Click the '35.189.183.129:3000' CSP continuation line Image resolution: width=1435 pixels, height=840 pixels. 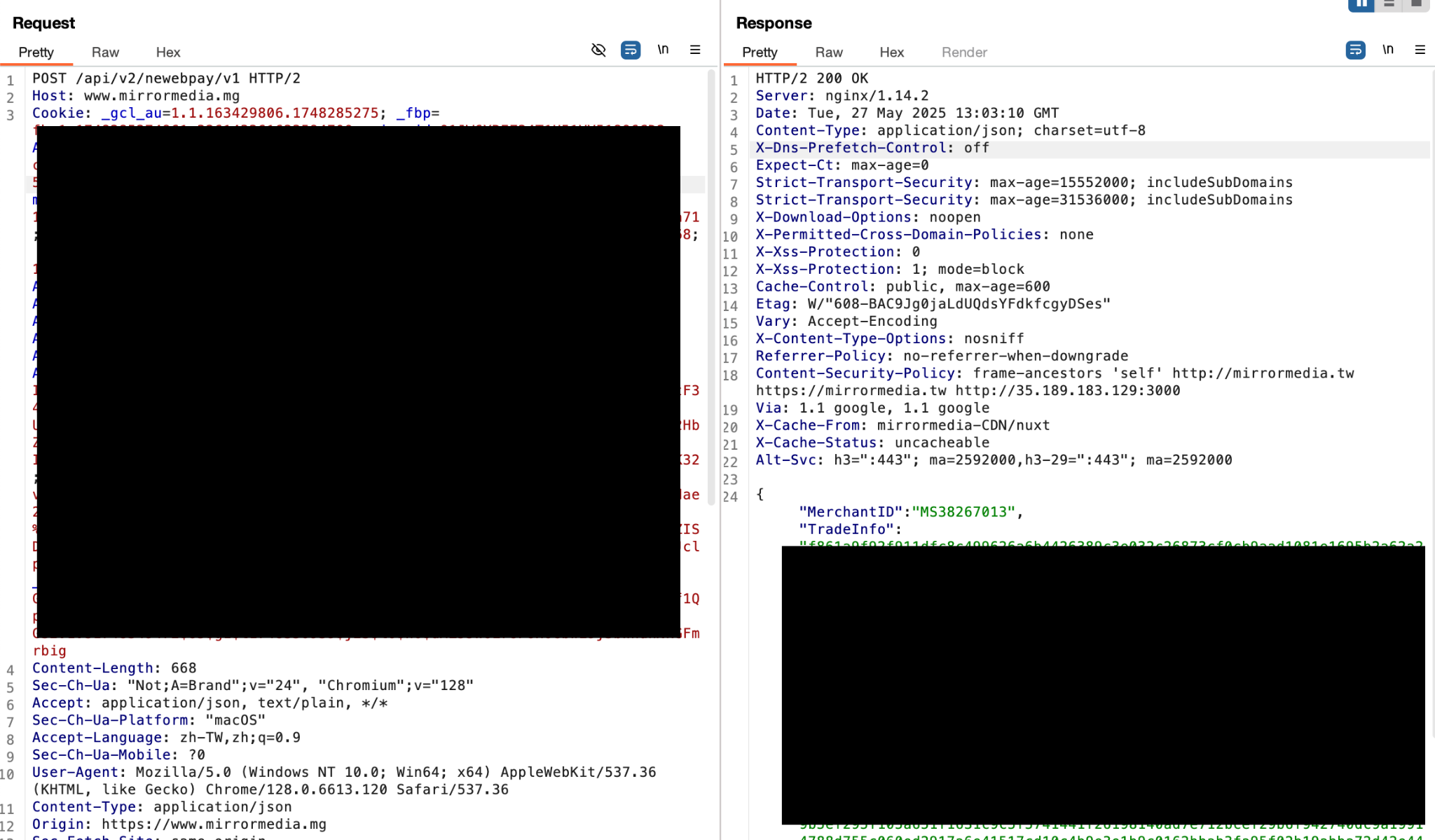pos(968,391)
